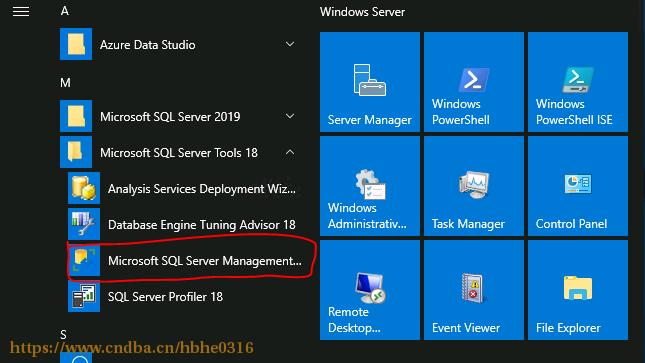Image resolution: width=645 pixels, height=363 pixels.
Task: Jump to app list letter M header
Action: pyautogui.click(x=65, y=83)
